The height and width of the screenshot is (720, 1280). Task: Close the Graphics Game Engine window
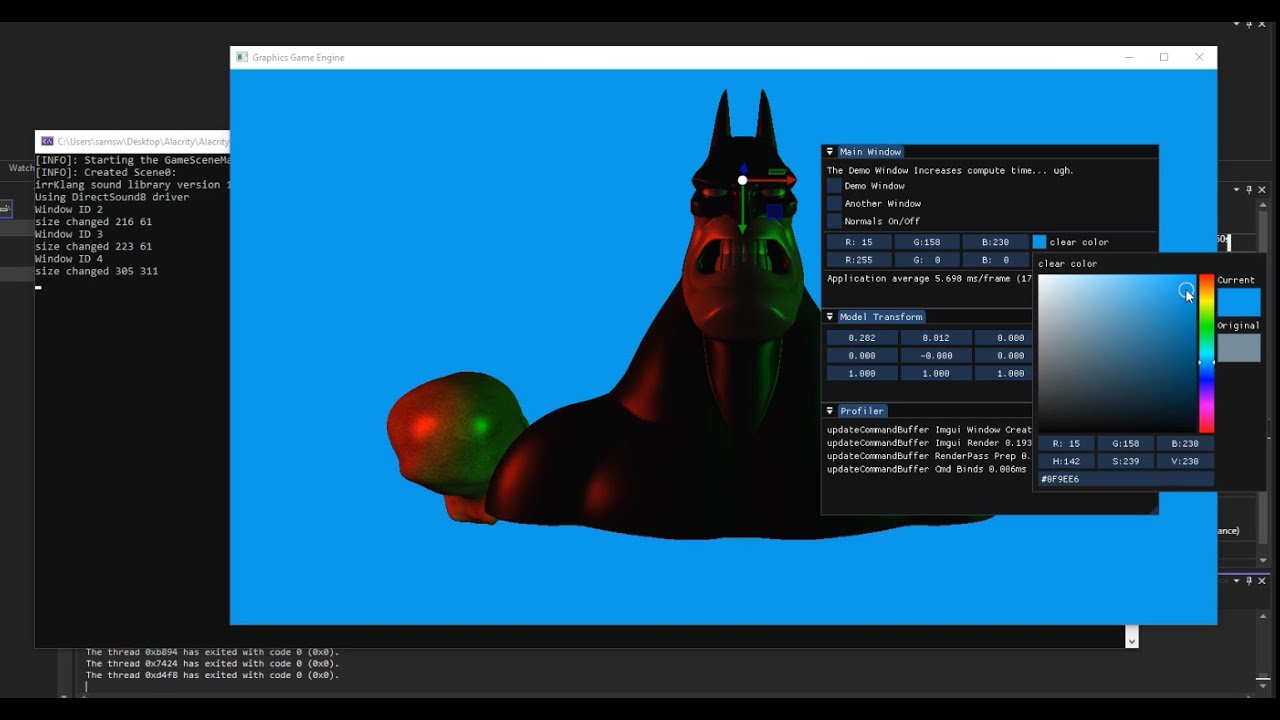1199,57
